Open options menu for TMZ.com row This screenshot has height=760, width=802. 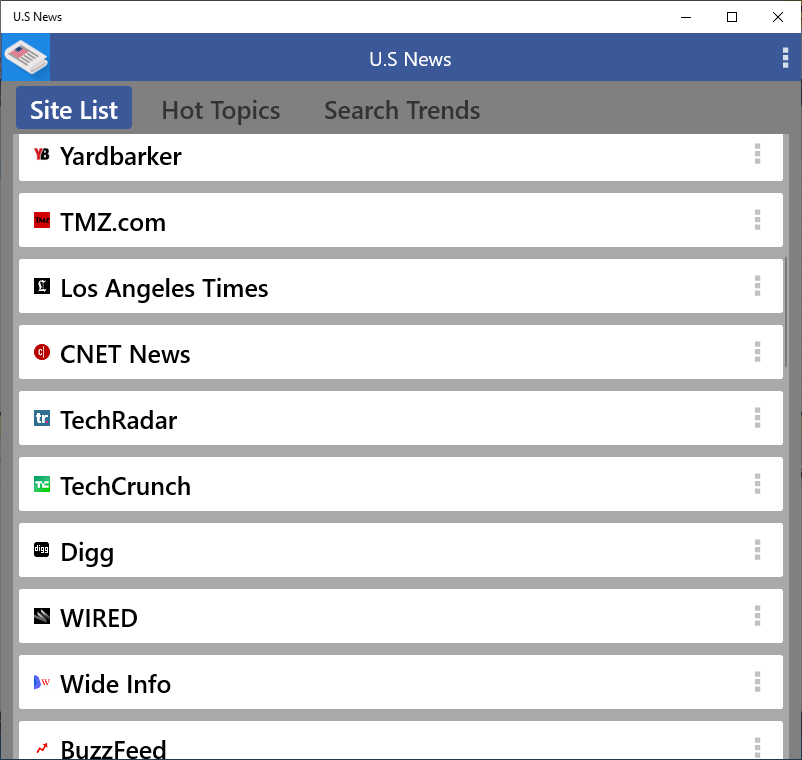click(x=758, y=220)
